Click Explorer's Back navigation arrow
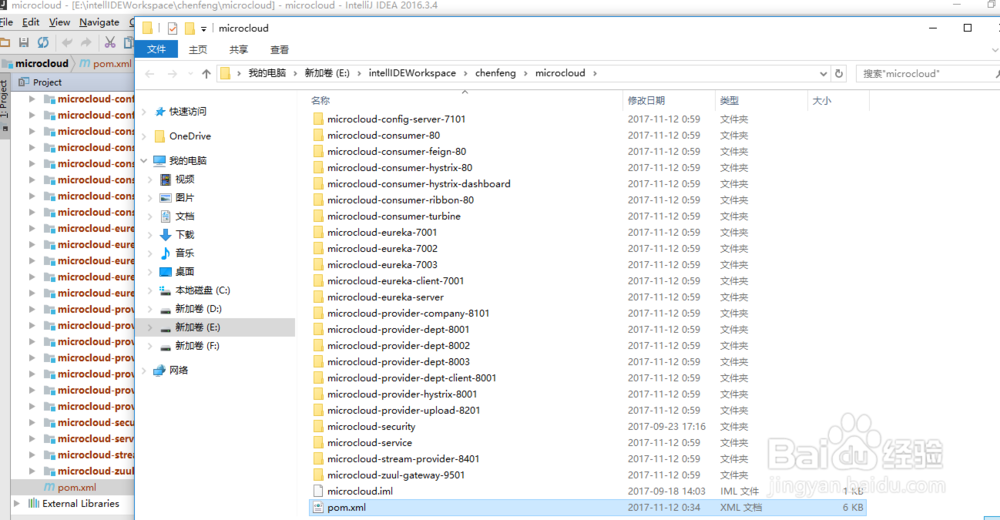This screenshot has height=520, width=1000. coord(150,74)
